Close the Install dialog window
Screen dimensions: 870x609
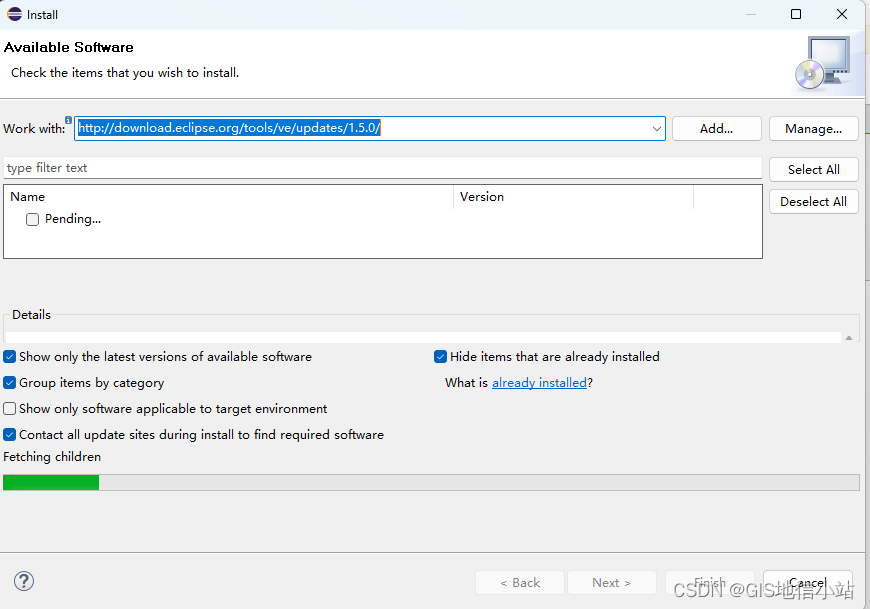[842, 14]
